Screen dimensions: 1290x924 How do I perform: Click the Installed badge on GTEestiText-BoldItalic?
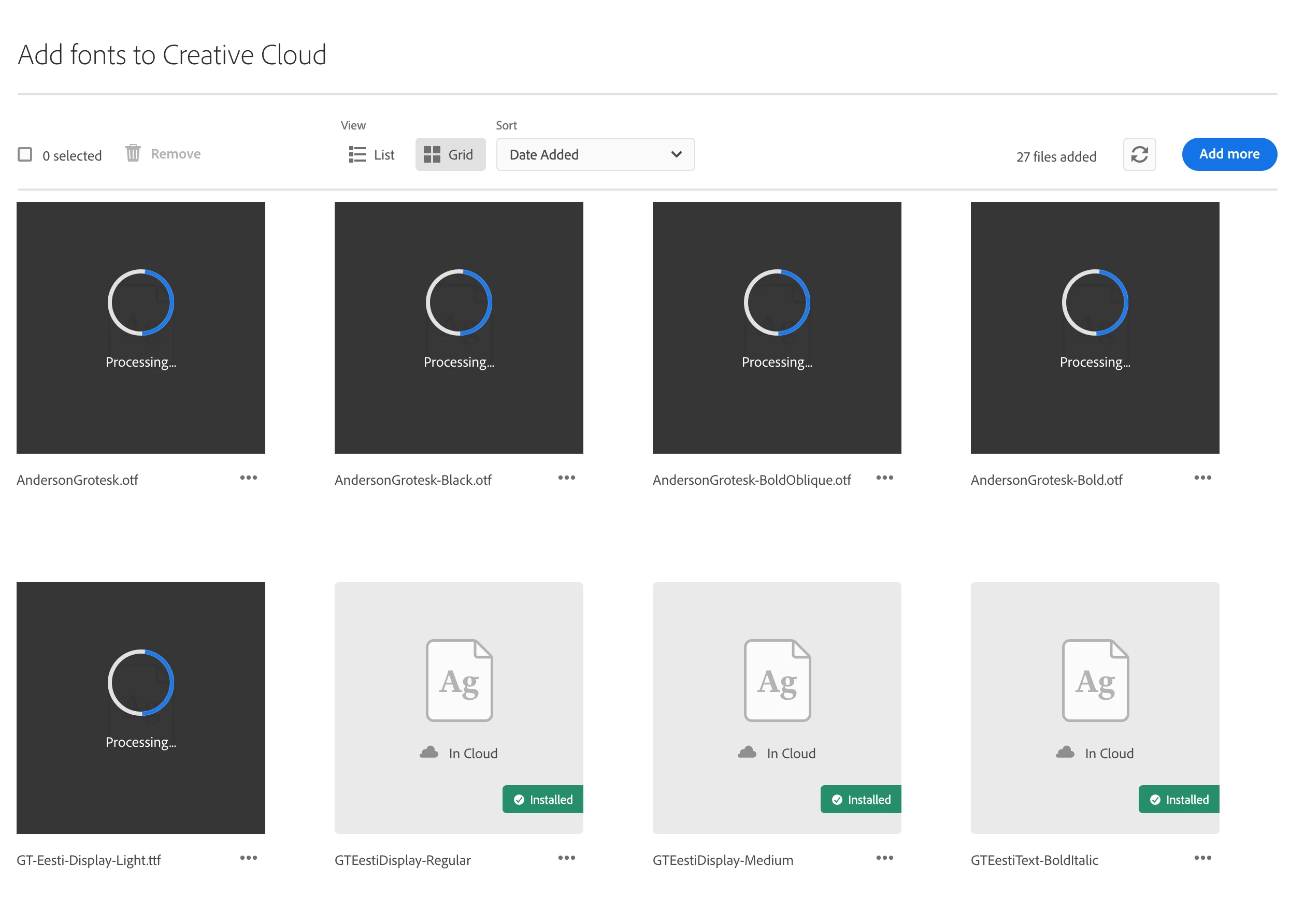tap(1179, 799)
